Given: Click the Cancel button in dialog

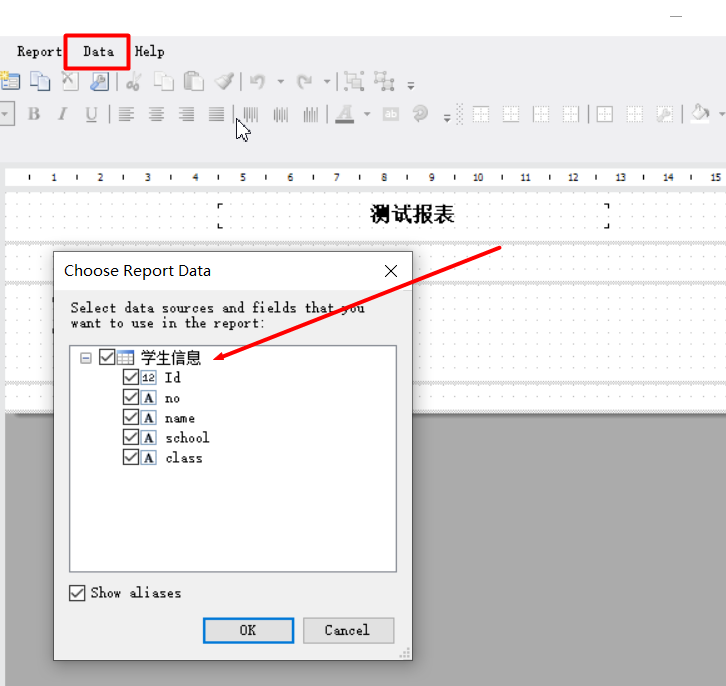Looking at the screenshot, I should [x=347, y=630].
